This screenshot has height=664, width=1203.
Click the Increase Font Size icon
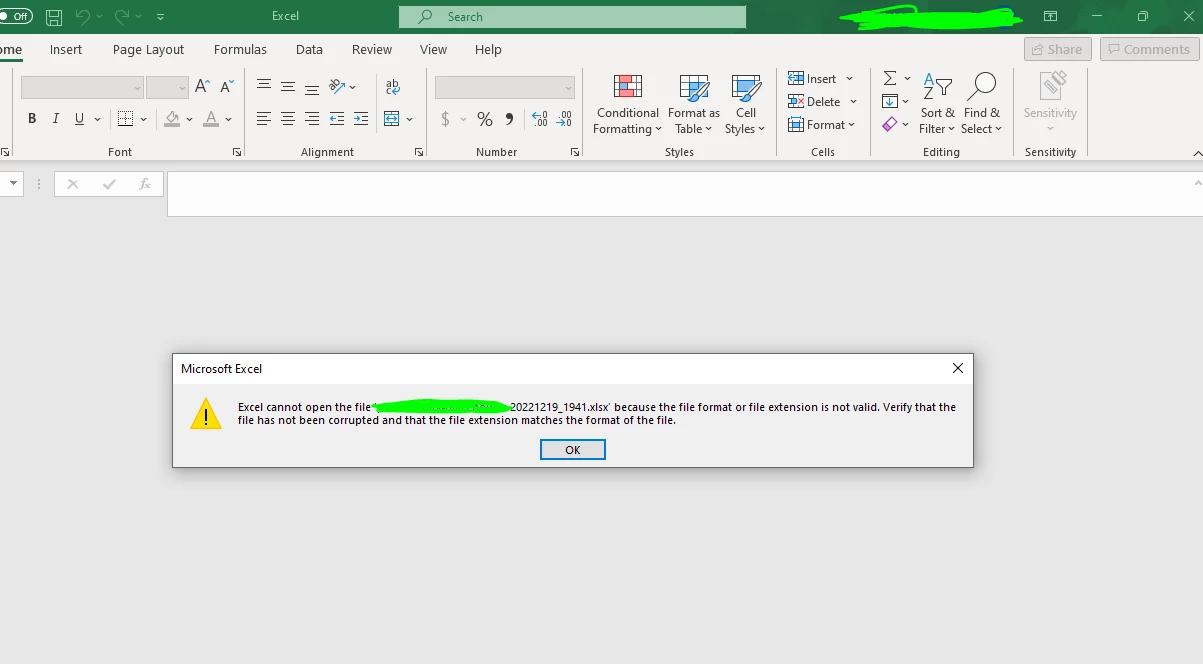tap(203, 87)
